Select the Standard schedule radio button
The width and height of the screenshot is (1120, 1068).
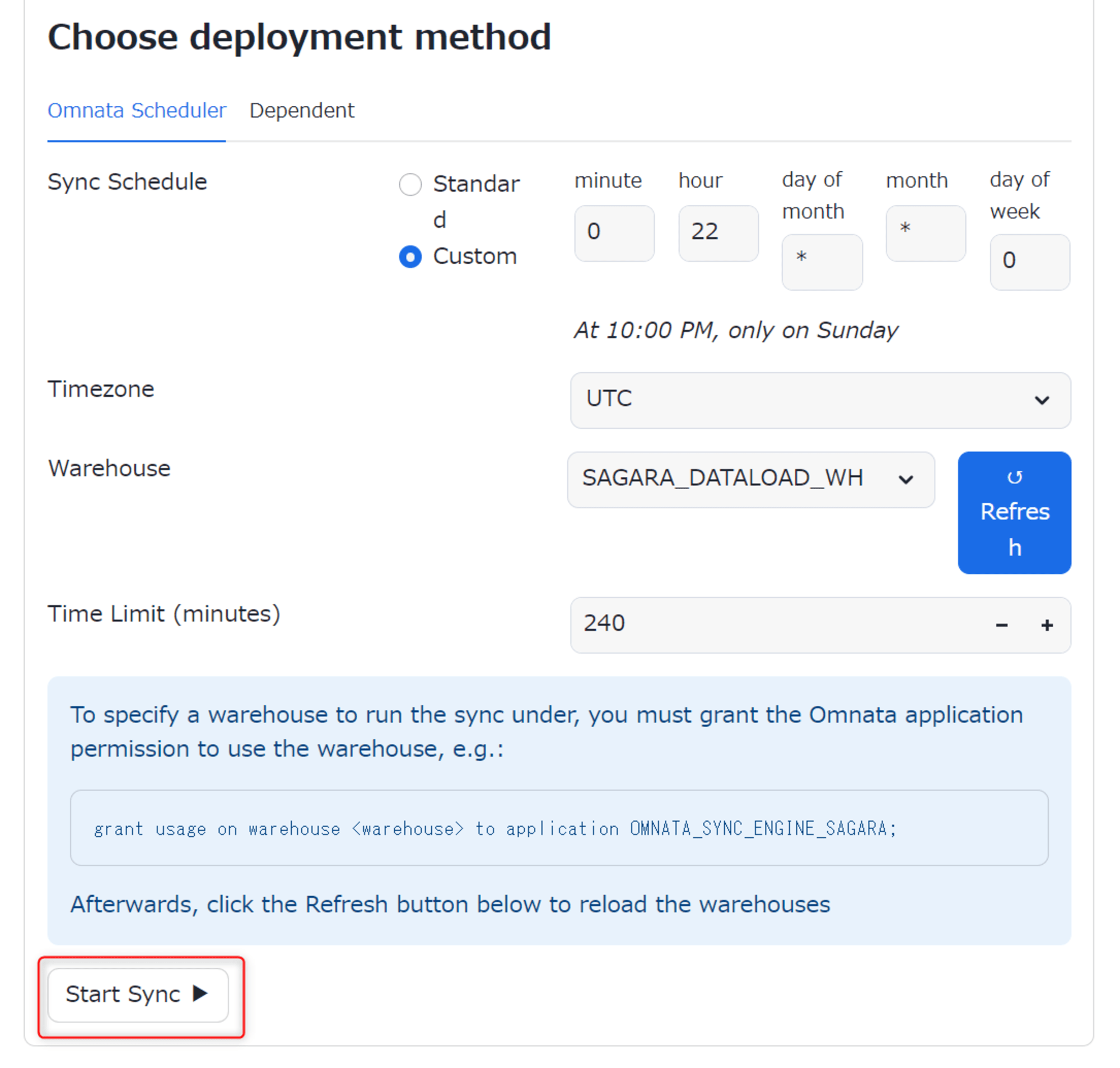click(x=409, y=185)
